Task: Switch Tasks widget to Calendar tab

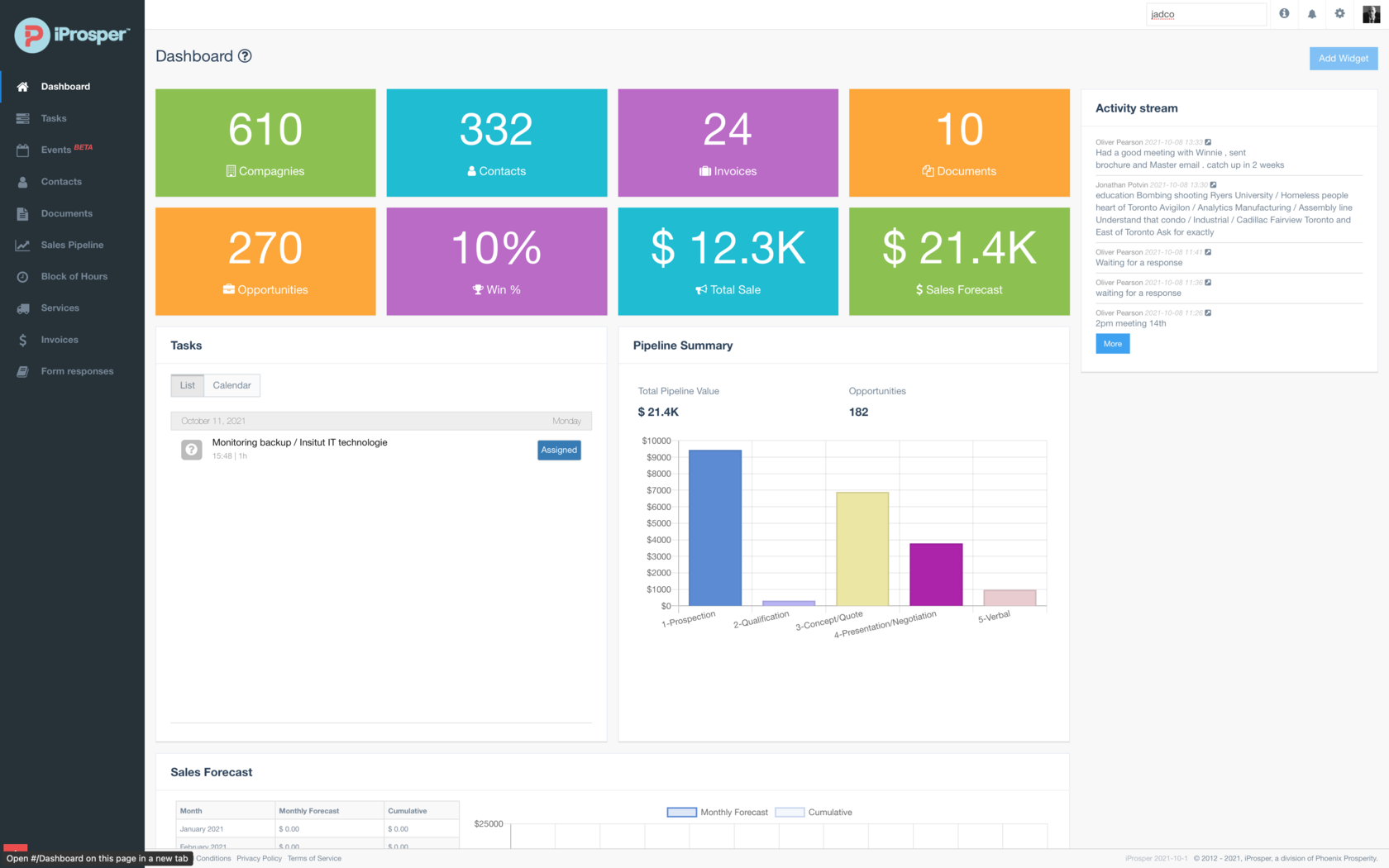Action: pyautogui.click(x=231, y=385)
